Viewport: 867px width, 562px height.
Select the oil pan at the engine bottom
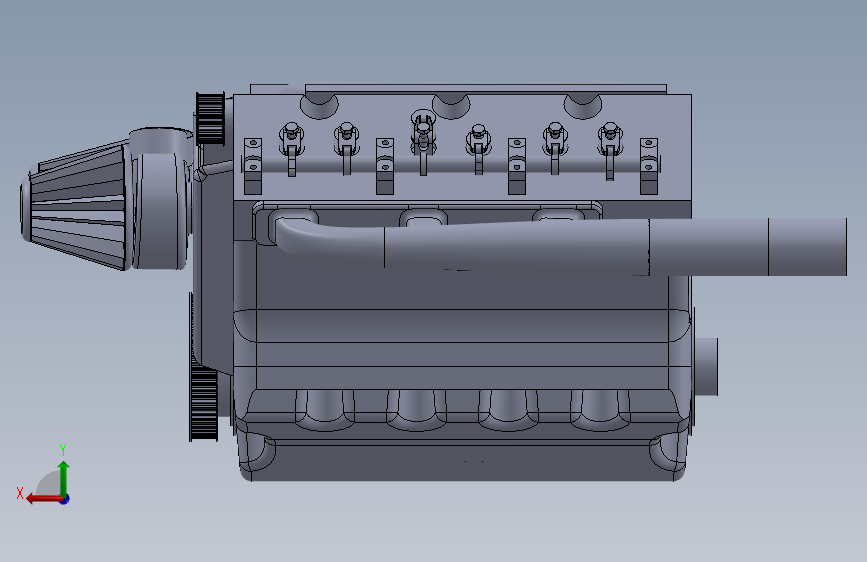463,456
